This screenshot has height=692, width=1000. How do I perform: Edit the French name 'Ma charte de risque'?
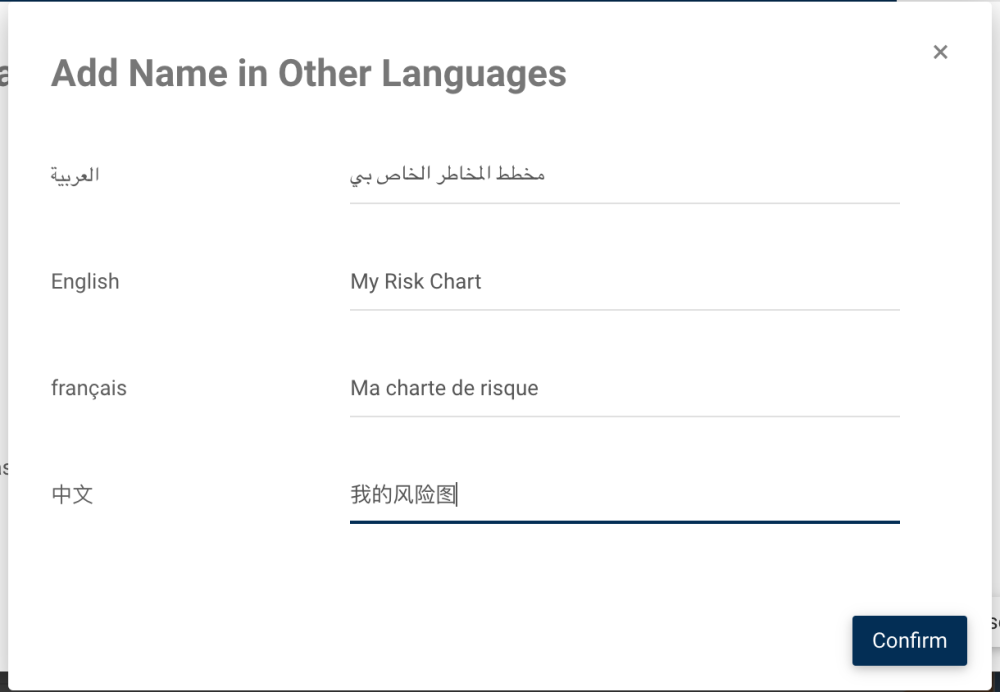pos(624,388)
